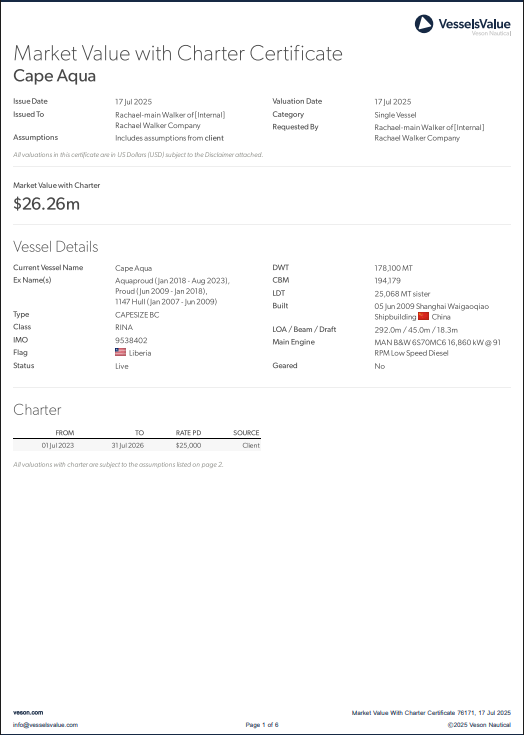Open the veson.com footer link
This screenshot has height=735, width=524.
tap(28, 712)
